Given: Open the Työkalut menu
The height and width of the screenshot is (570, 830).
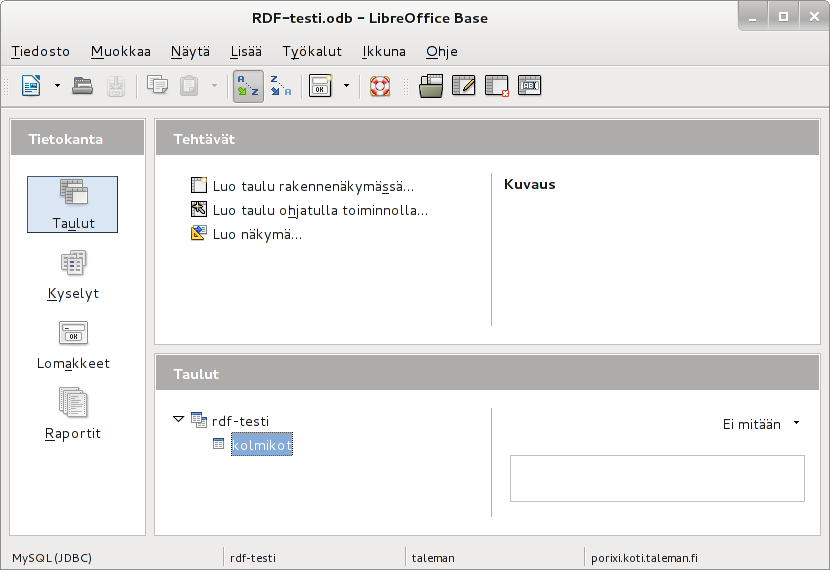Looking at the screenshot, I should [x=312, y=51].
